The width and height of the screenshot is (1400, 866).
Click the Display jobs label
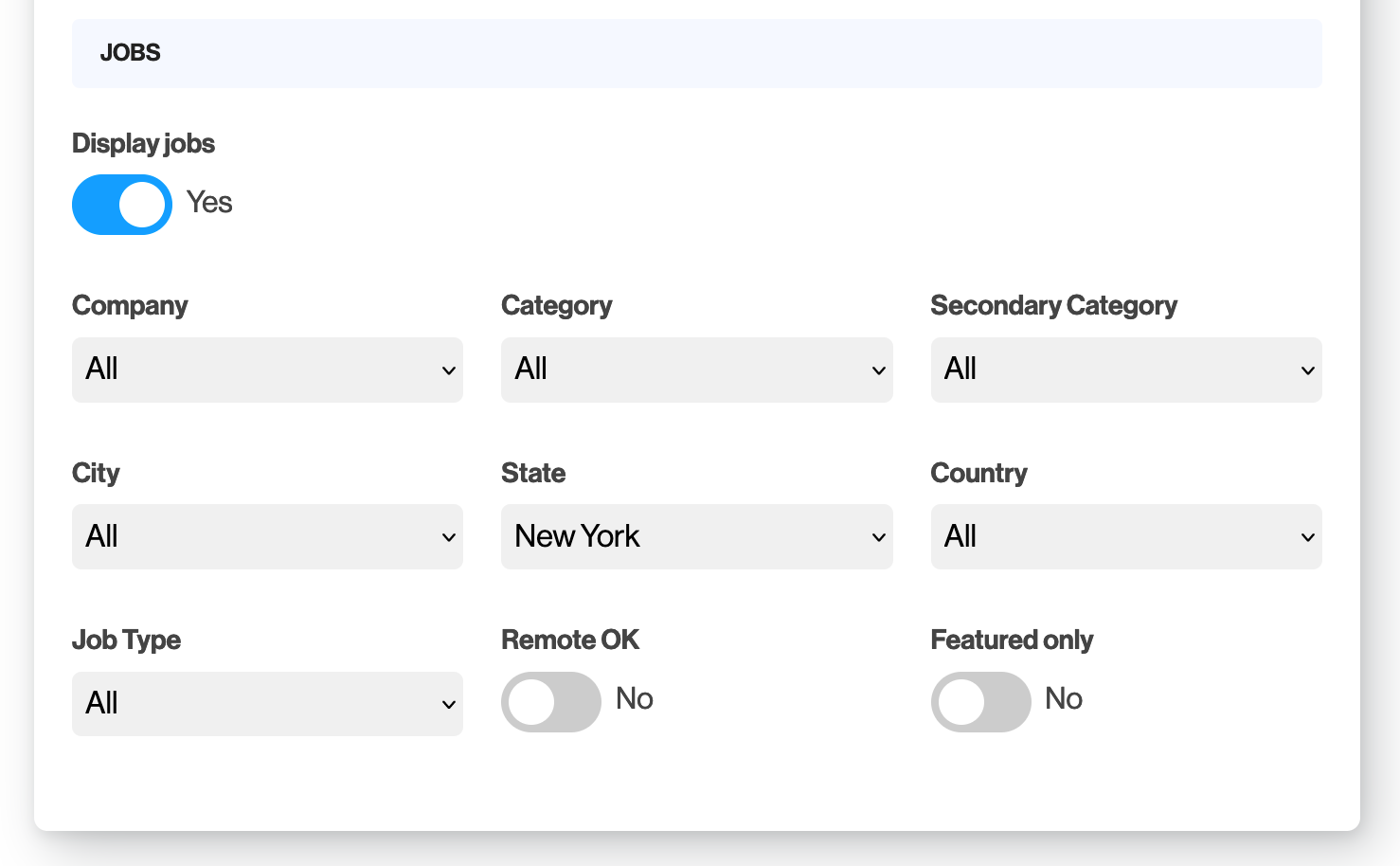pyautogui.click(x=143, y=143)
